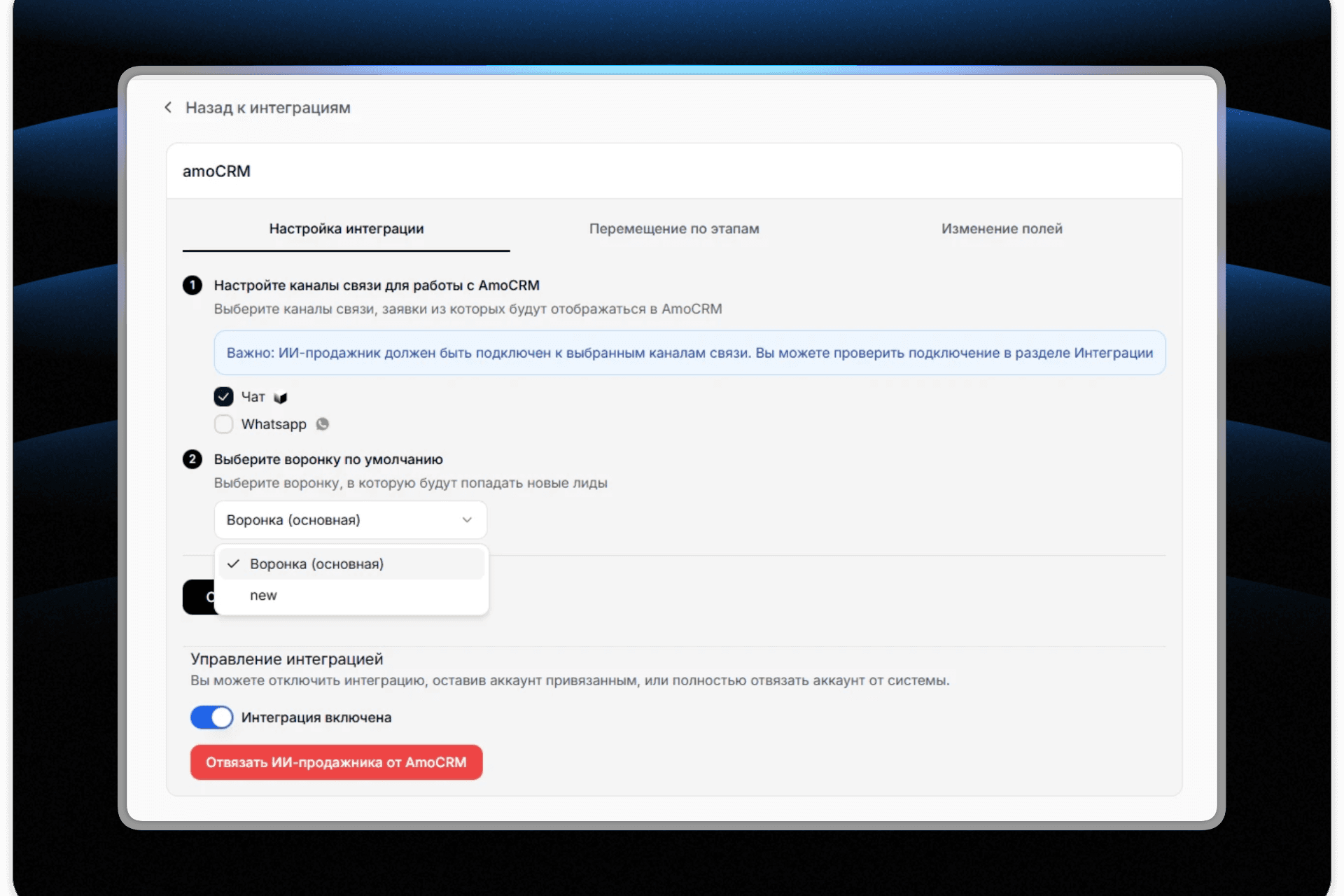Viewport: 1344px width, 896px height.
Task: Click the partially hidden black save button
Action: 198,597
